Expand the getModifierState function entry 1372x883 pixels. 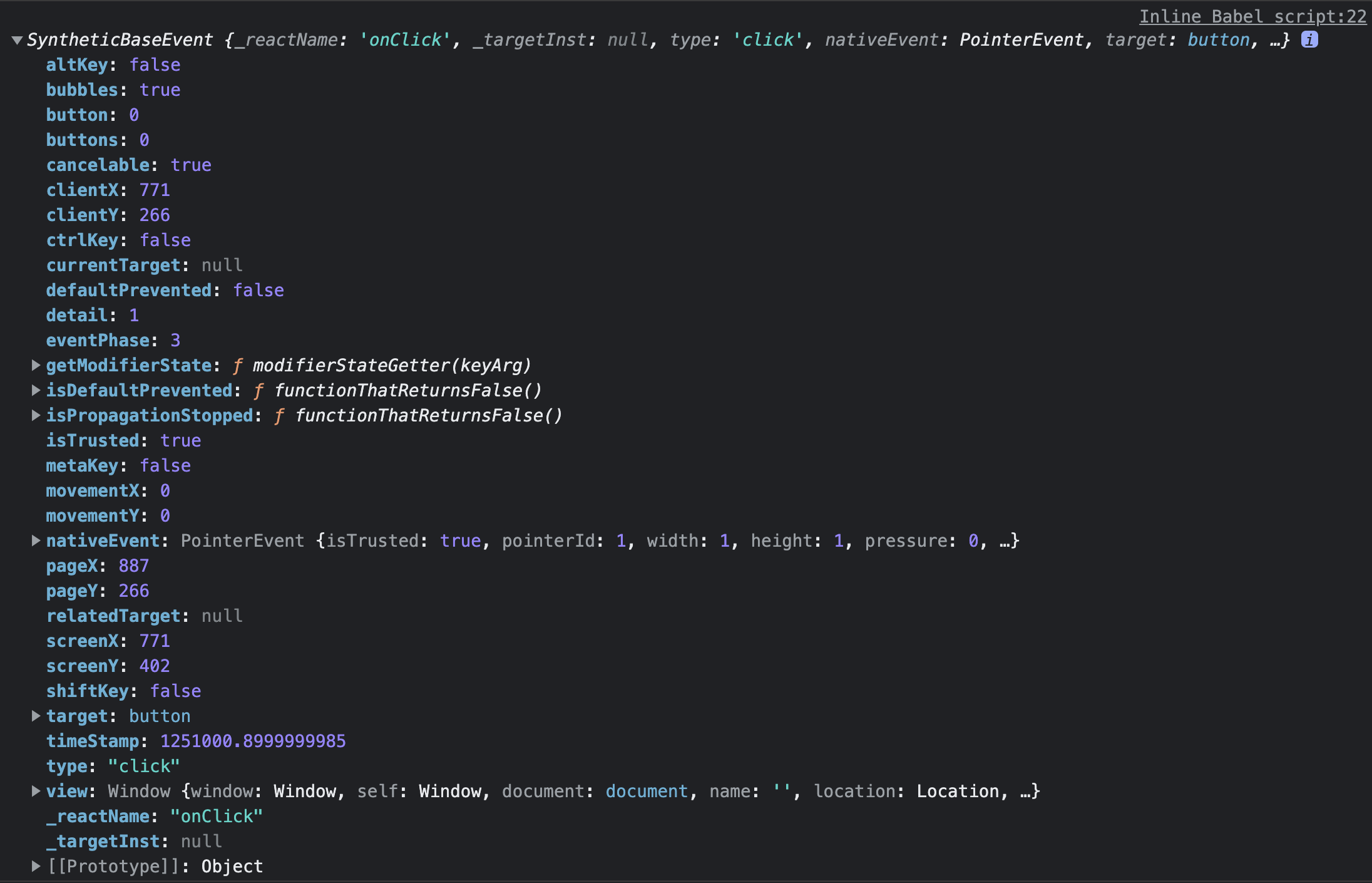(36, 365)
